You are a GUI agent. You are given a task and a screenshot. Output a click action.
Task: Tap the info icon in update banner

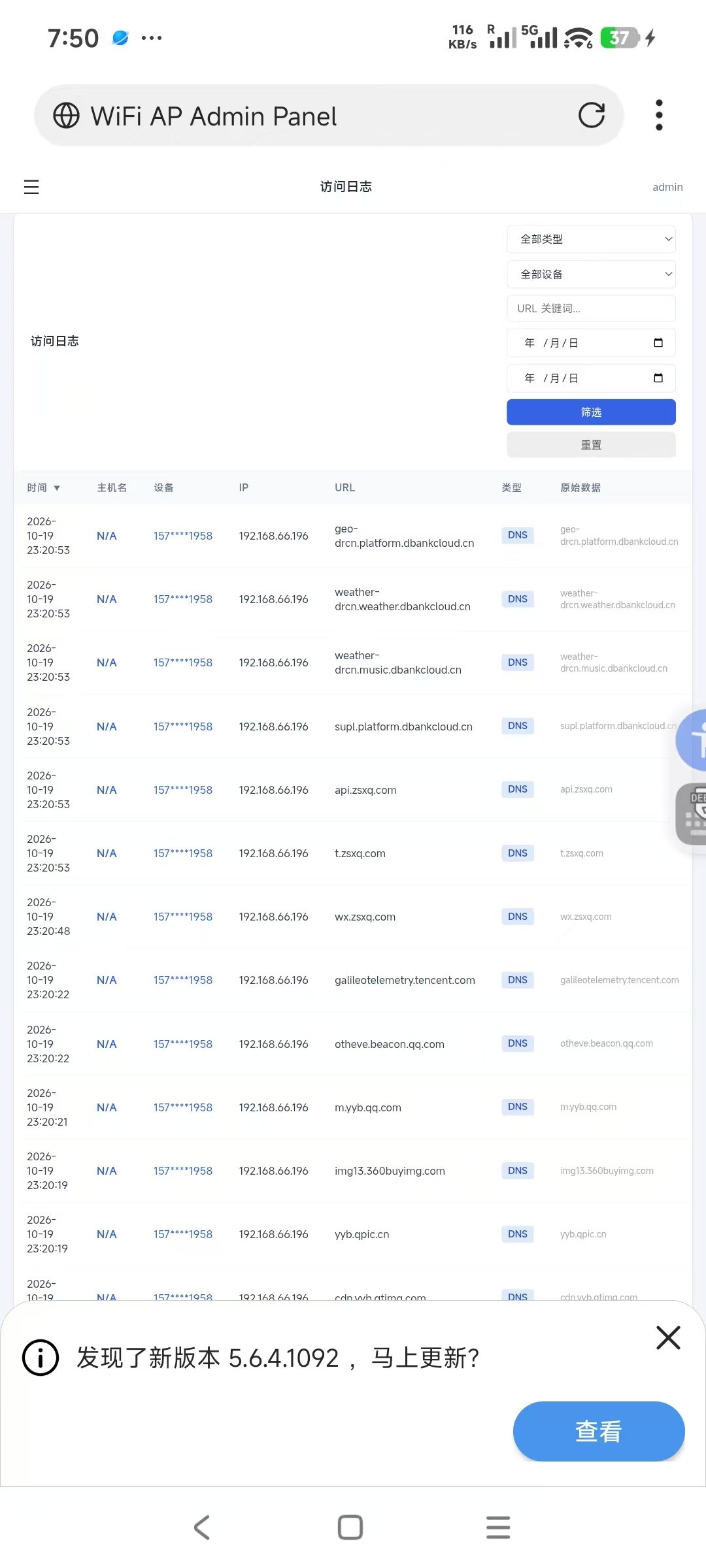click(41, 1358)
